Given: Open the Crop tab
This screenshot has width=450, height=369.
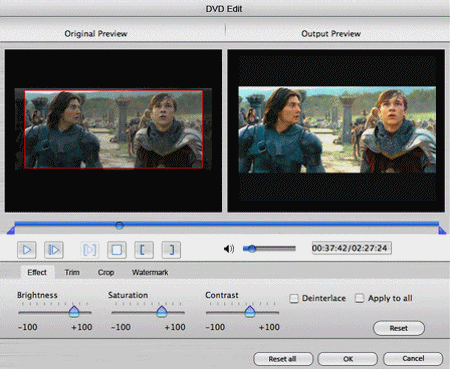Looking at the screenshot, I should click(106, 272).
